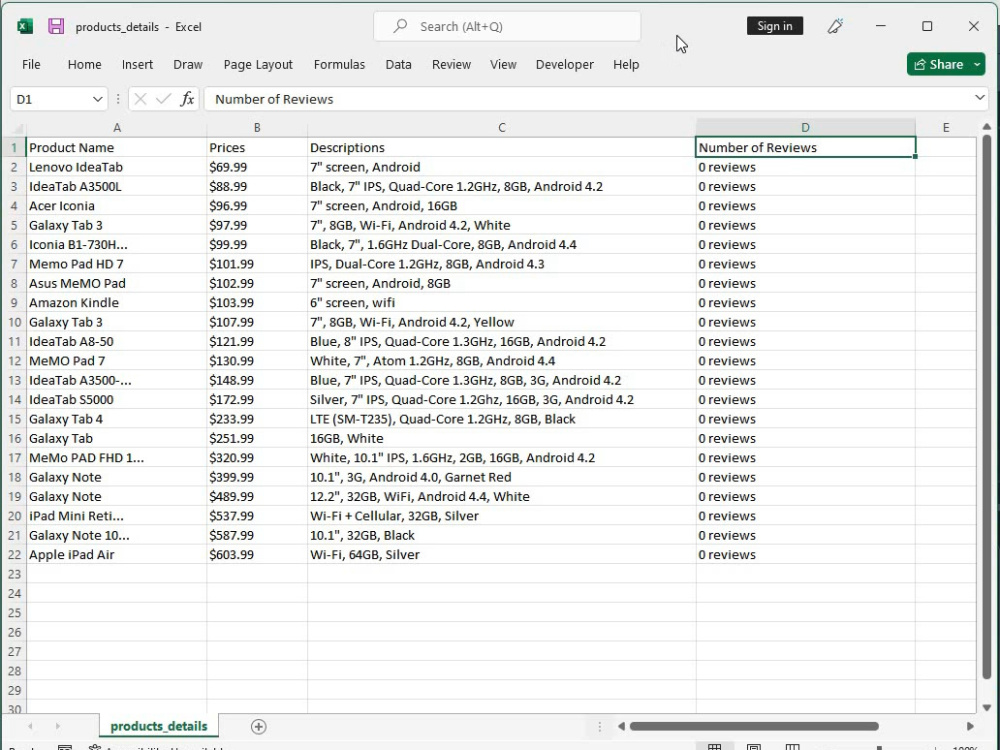Click the purple Save icon
Screen dimensions: 1000x750
pos(56,26)
